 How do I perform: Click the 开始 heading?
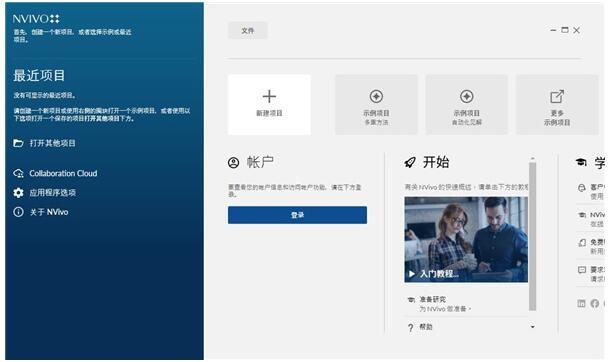pyautogui.click(x=436, y=162)
